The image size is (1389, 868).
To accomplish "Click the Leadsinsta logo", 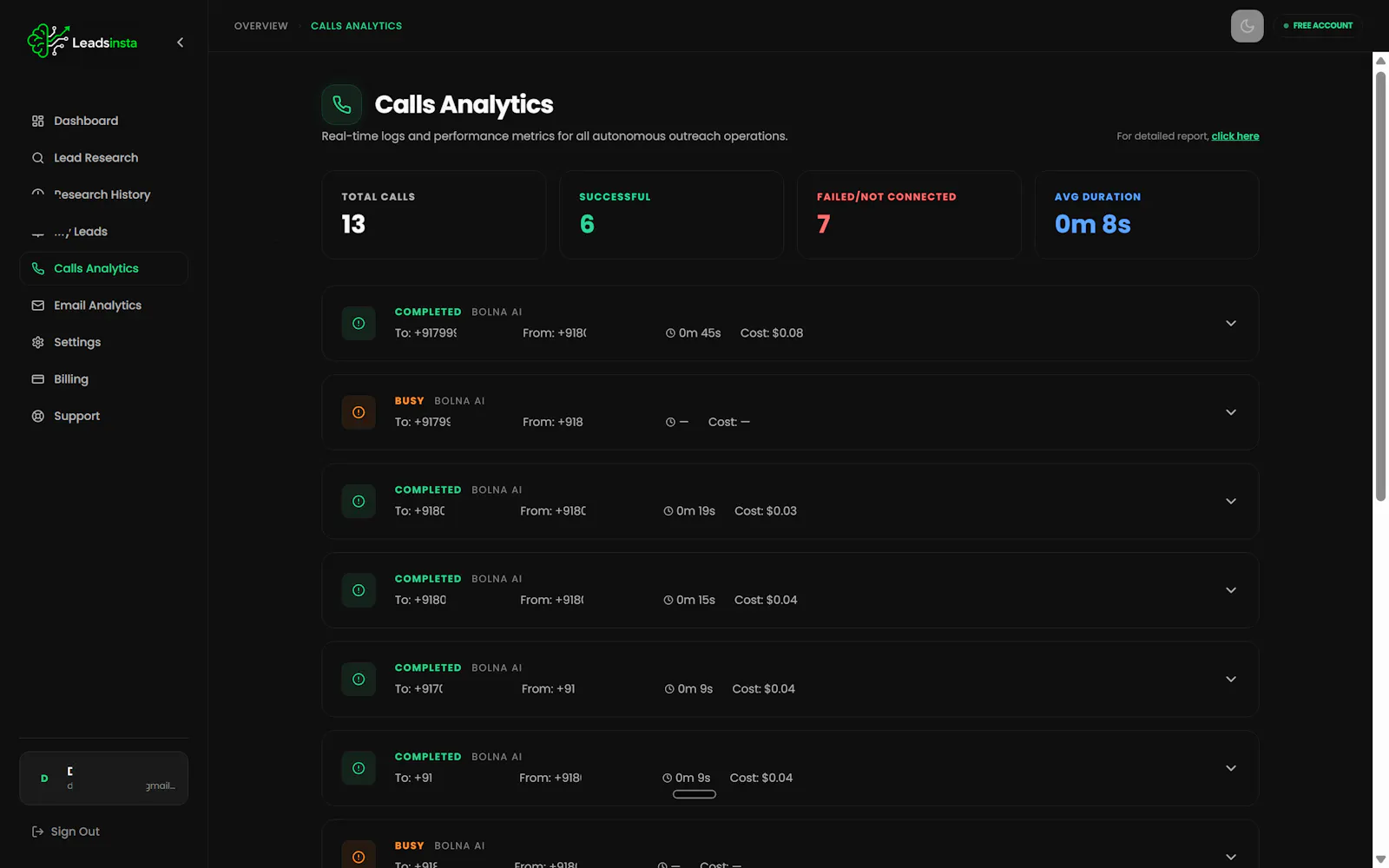I will [82, 42].
